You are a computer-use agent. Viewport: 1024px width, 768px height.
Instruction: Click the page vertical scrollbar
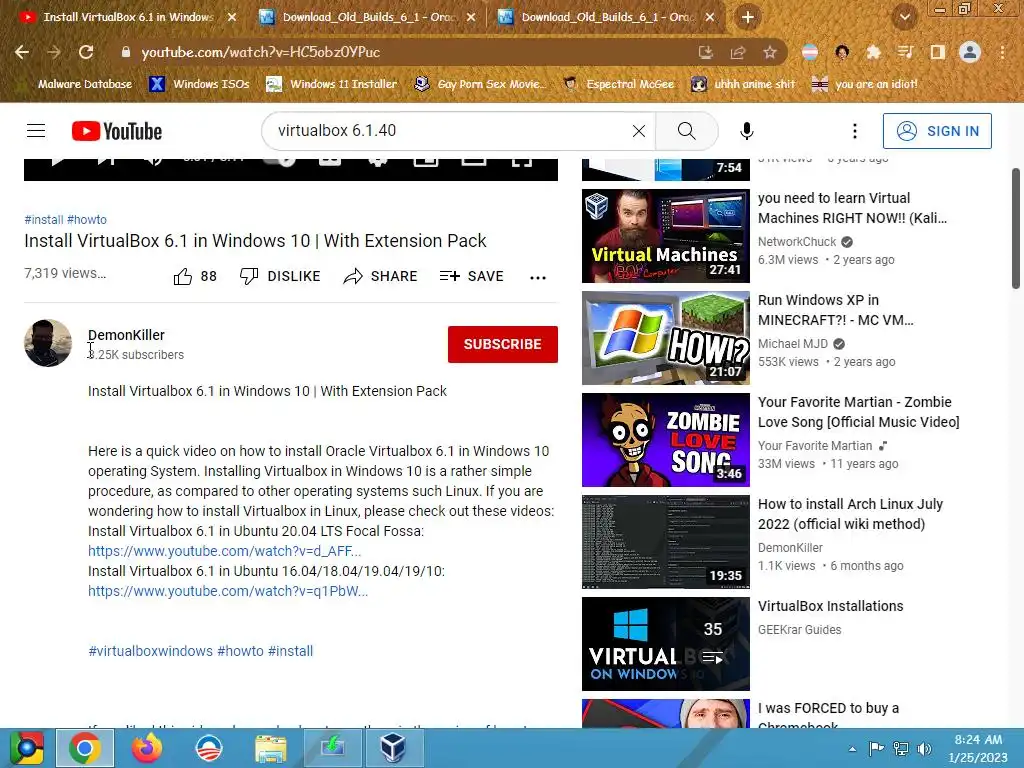[1016, 229]
